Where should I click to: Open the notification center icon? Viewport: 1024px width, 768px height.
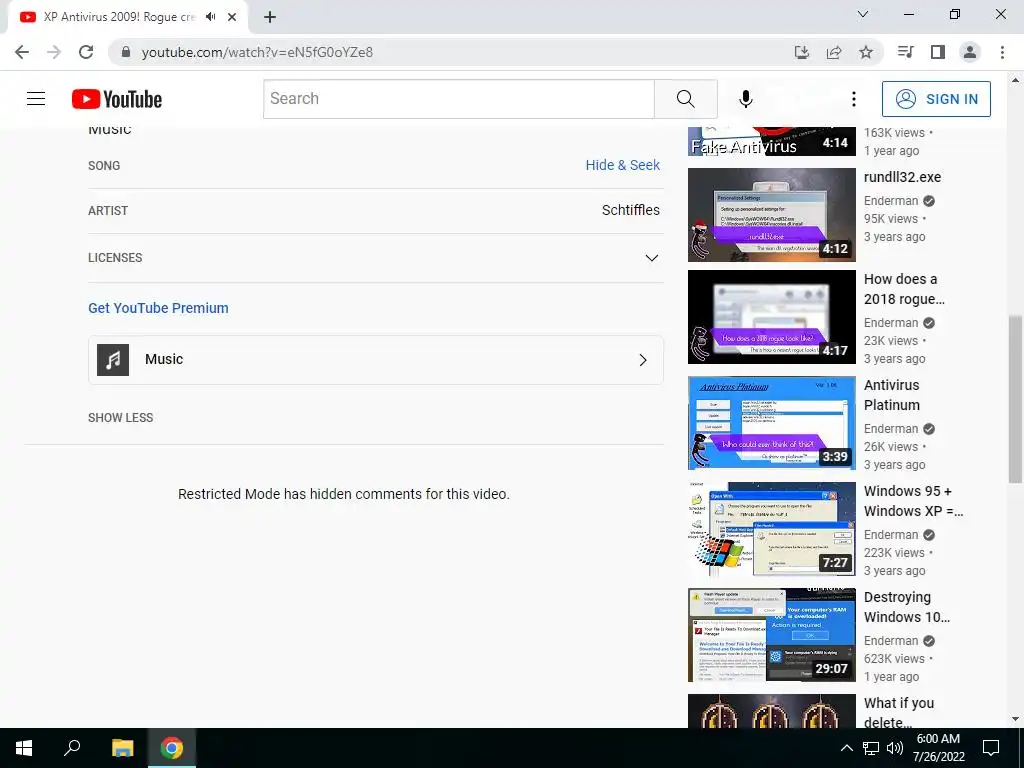[991, 748]
